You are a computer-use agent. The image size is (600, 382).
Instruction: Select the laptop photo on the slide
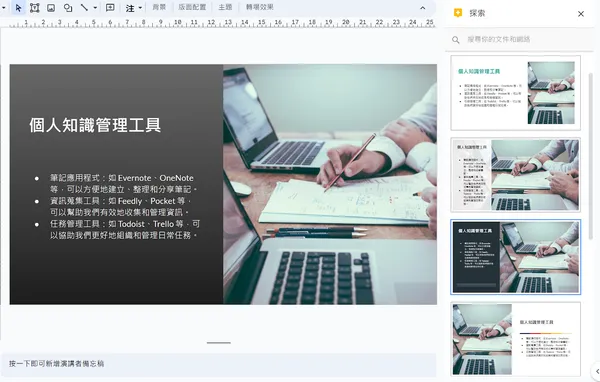coord(330,184)
